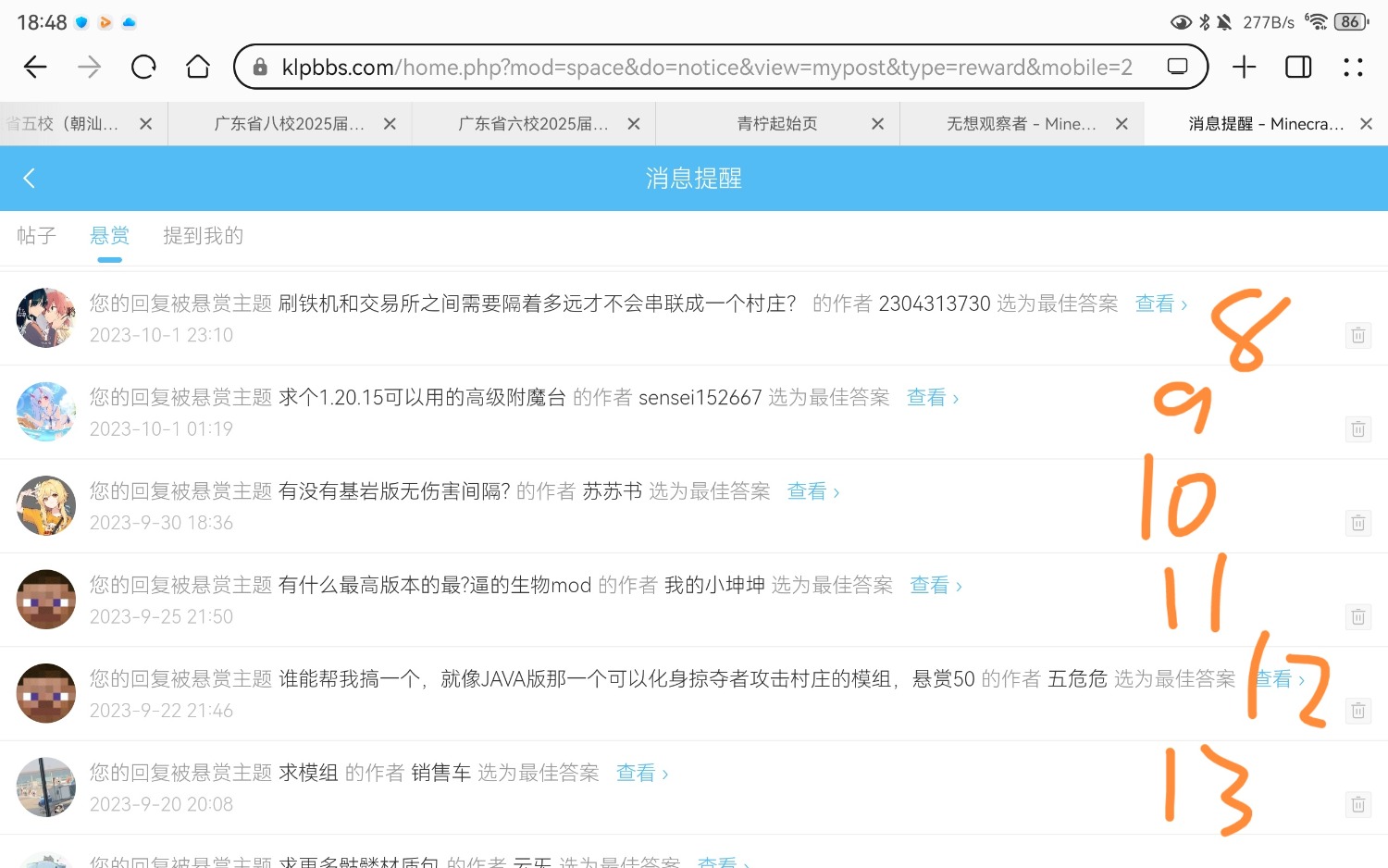Image resolution: width=1388 pixels, height=868 pixels.
Task: Open the blonde avatar beside 苏苏书 notification
Action: (46, 505)
